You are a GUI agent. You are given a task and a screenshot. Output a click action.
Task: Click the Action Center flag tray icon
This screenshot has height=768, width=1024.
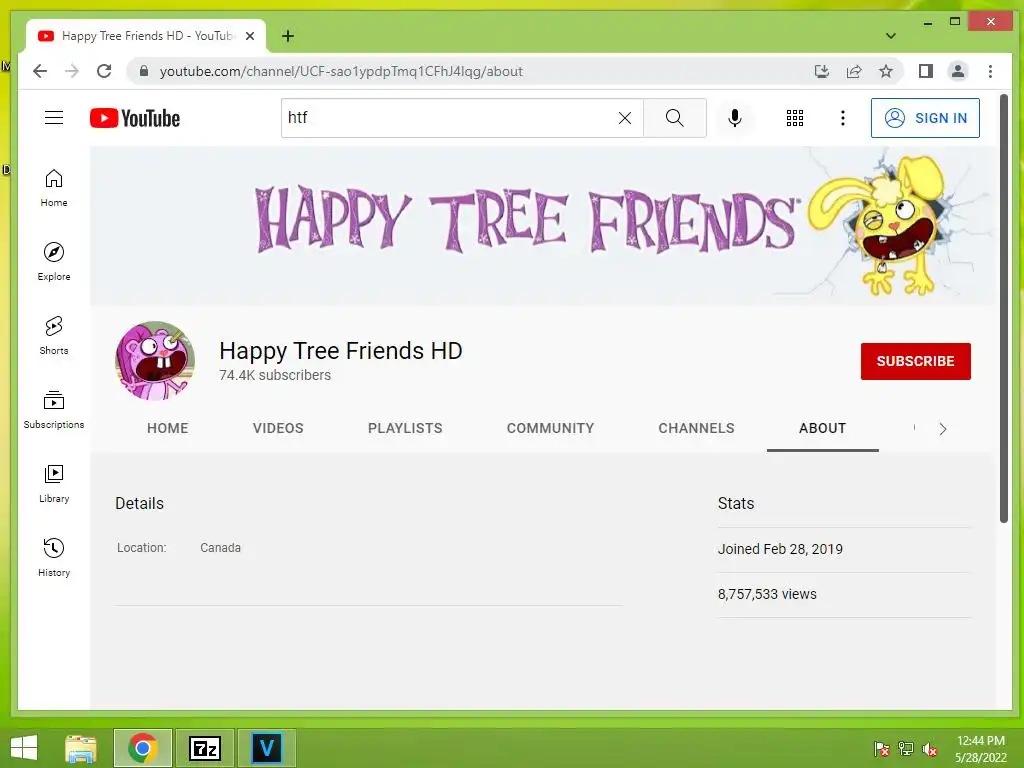(x=882, y=749)
